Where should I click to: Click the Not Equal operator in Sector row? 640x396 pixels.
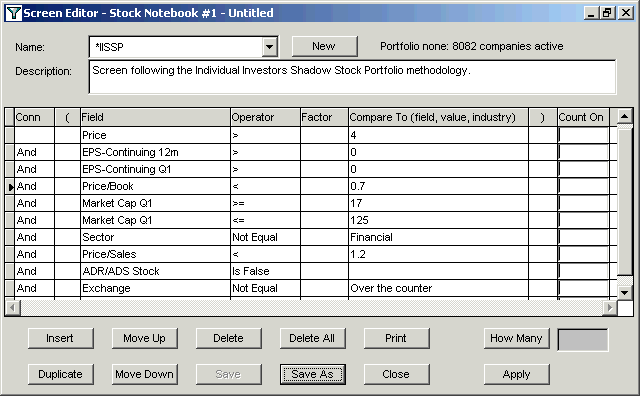265,237
